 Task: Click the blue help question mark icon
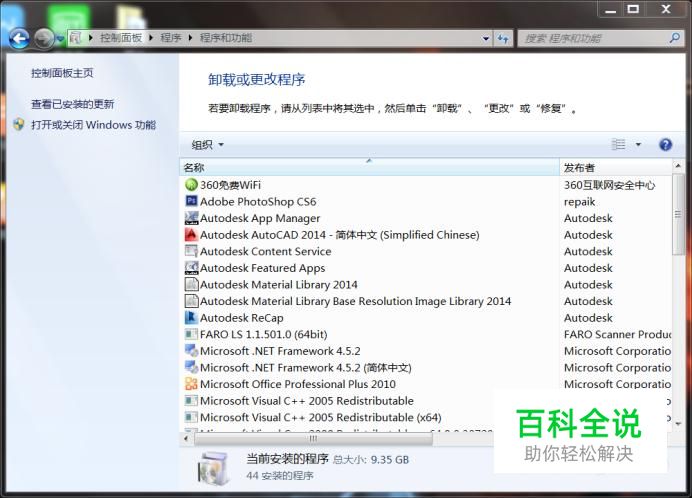tap(665, 144)
